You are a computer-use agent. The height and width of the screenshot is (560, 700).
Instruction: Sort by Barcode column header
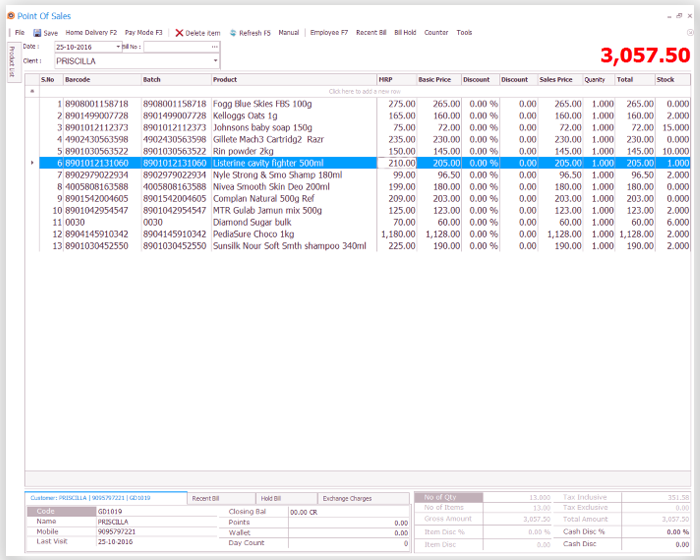point(102,79)
